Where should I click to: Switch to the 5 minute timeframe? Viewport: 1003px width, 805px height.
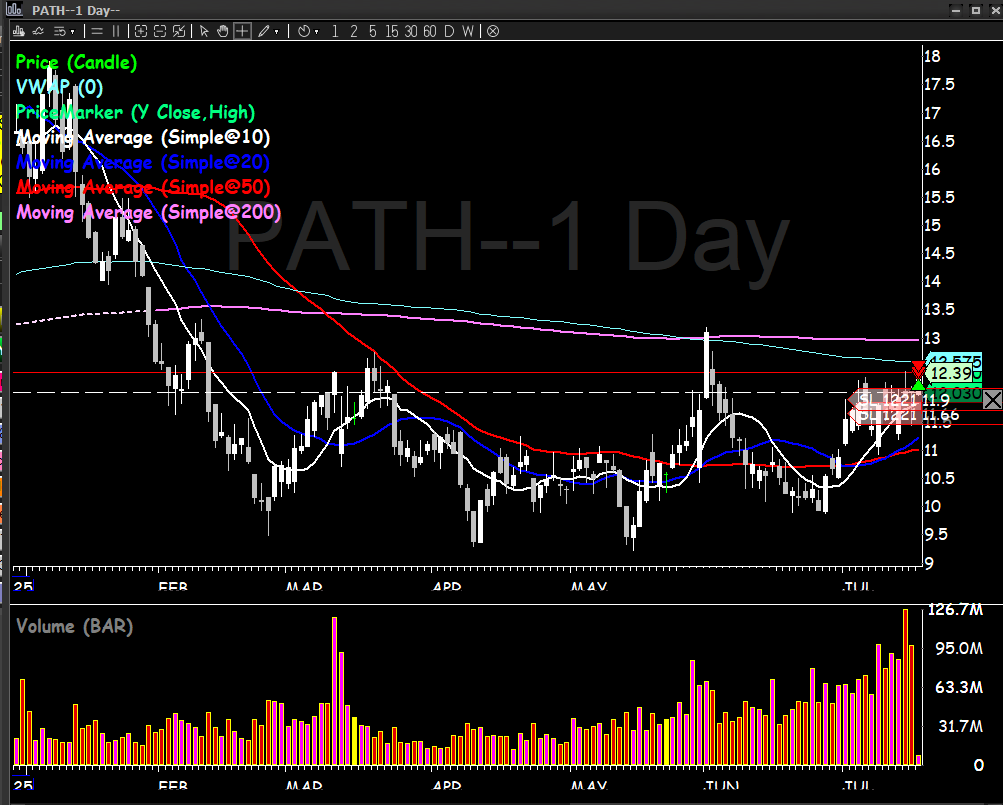click(372, 31)
